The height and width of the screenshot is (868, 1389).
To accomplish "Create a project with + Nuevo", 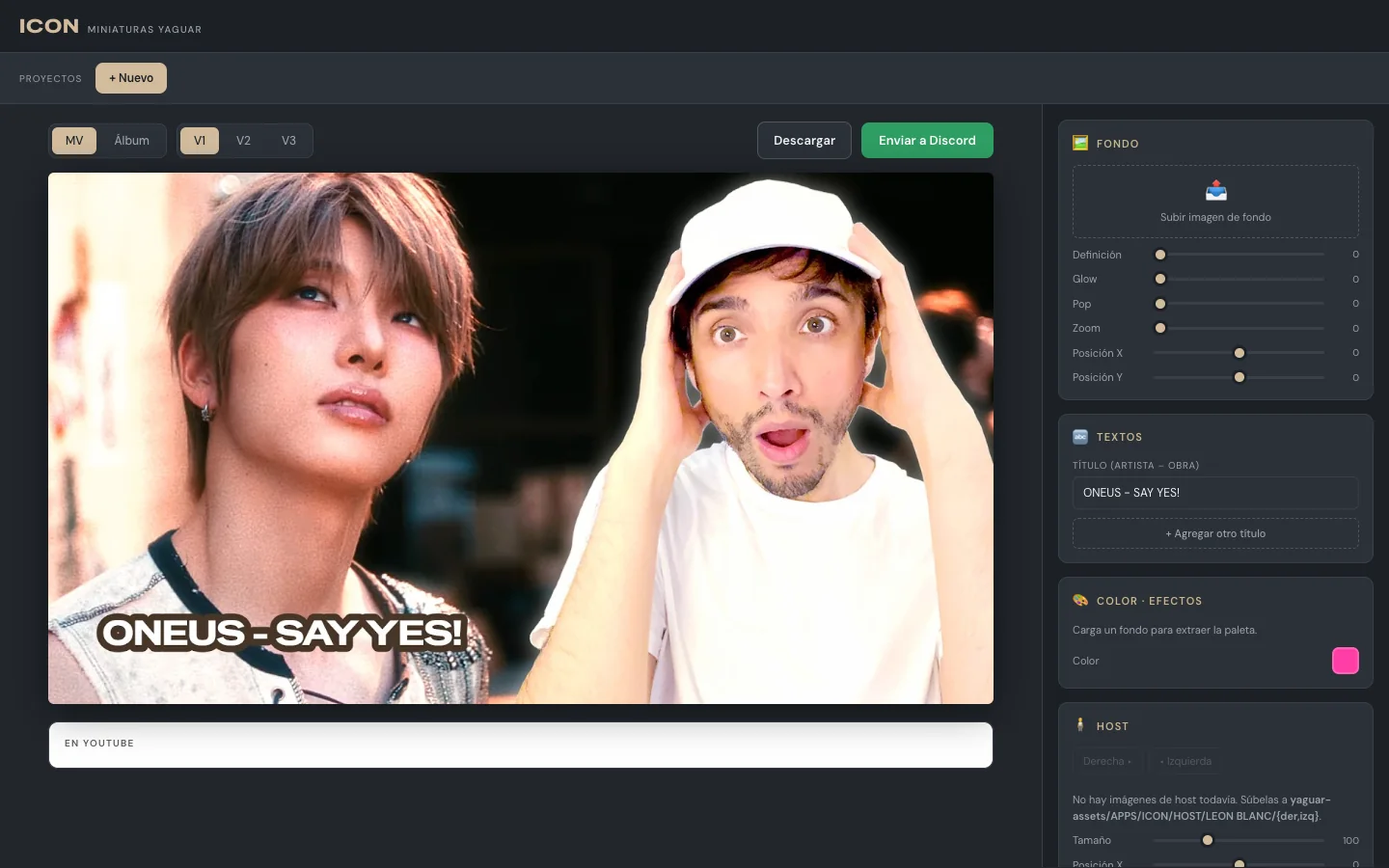I will 131,78.
